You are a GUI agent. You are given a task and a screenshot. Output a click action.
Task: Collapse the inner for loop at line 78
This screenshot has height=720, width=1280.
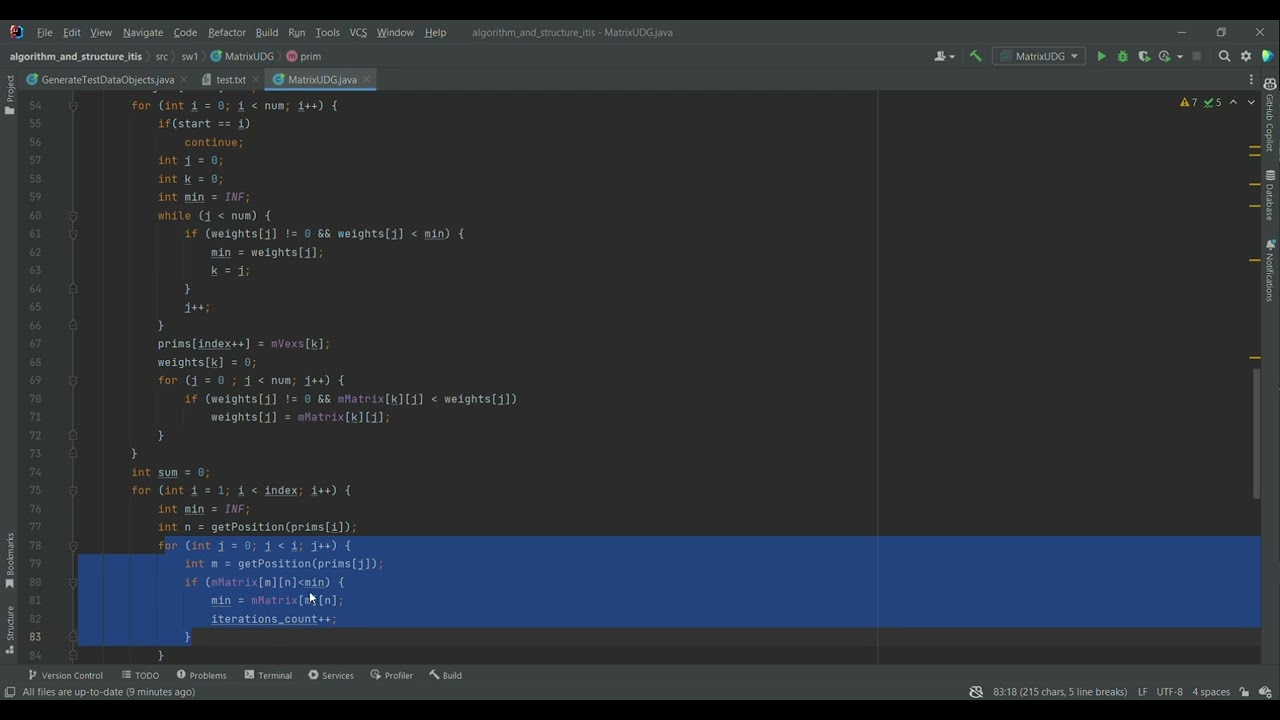(73, 546)
